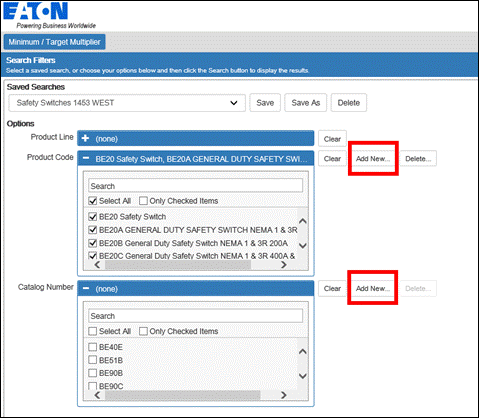479x418 pixels.
Task: Check the BE90B catalog number
Action: (93, 373)
